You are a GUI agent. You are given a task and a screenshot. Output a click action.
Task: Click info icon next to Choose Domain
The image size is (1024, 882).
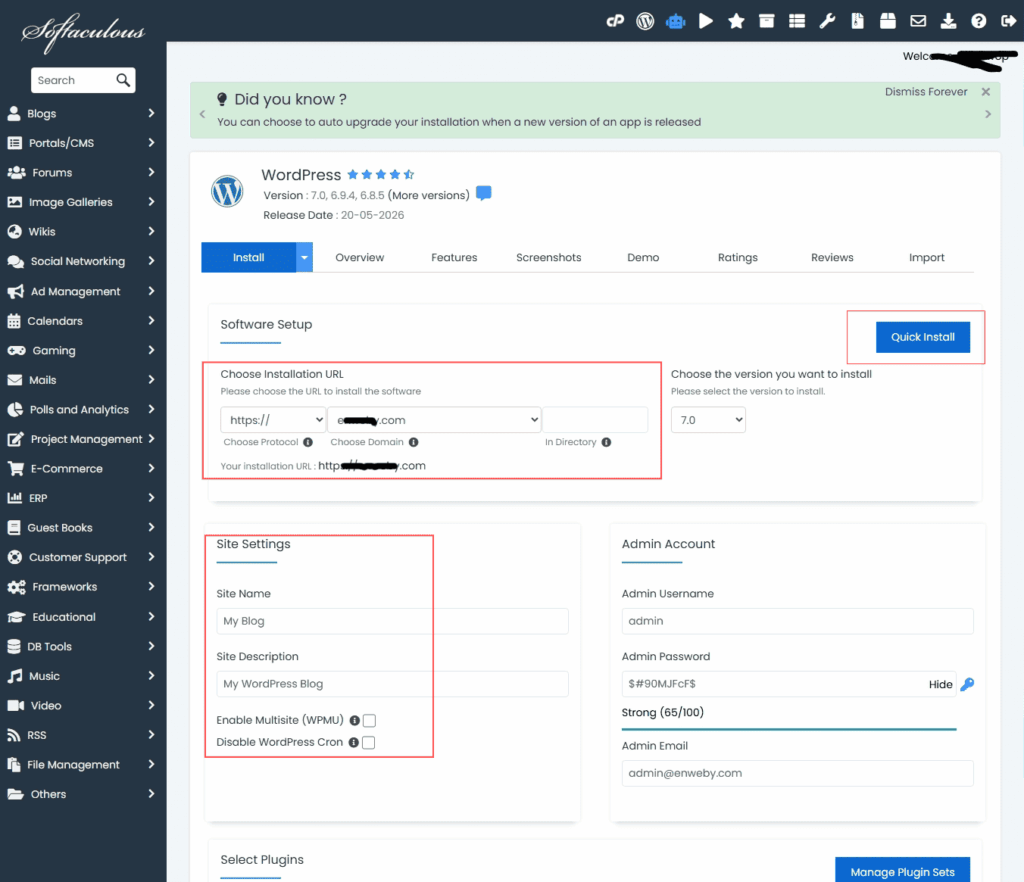pyautogui.click(x=413, y=442)
